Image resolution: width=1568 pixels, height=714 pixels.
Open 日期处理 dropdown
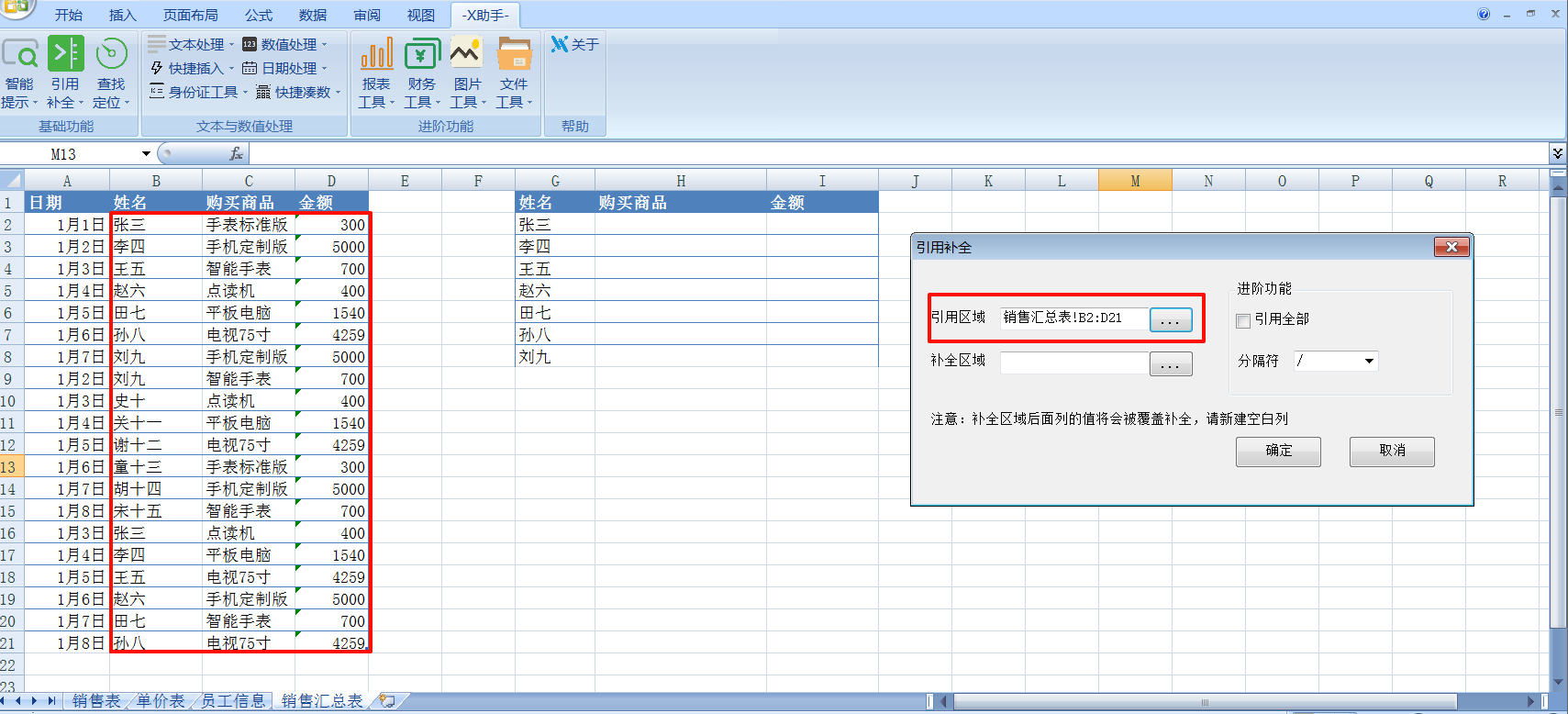pyautogui.click(x=284, y=68)
